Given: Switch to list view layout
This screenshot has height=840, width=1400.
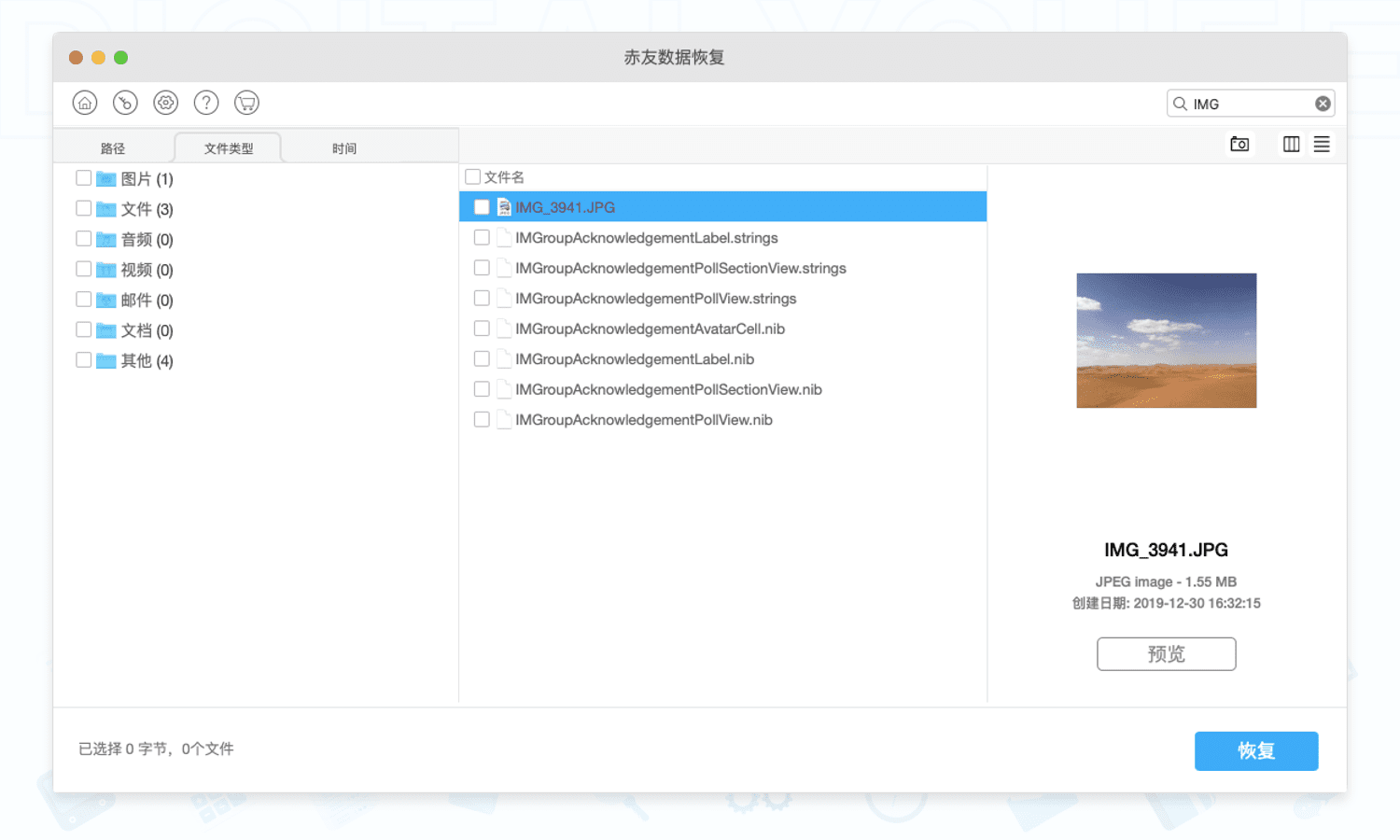Looking at the screenshot, I should click(1322, 144).
